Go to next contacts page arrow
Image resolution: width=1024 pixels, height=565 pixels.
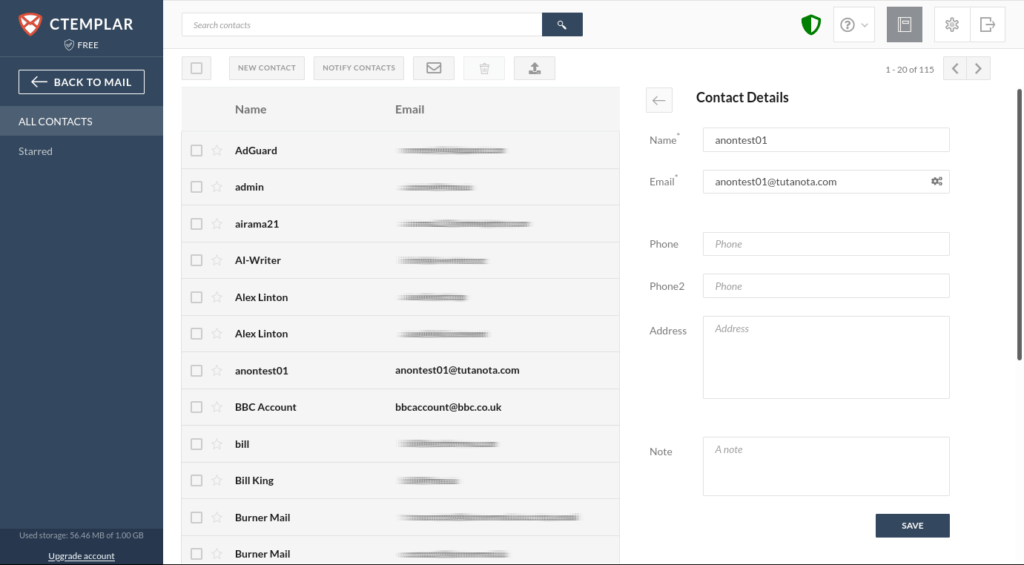978,69
